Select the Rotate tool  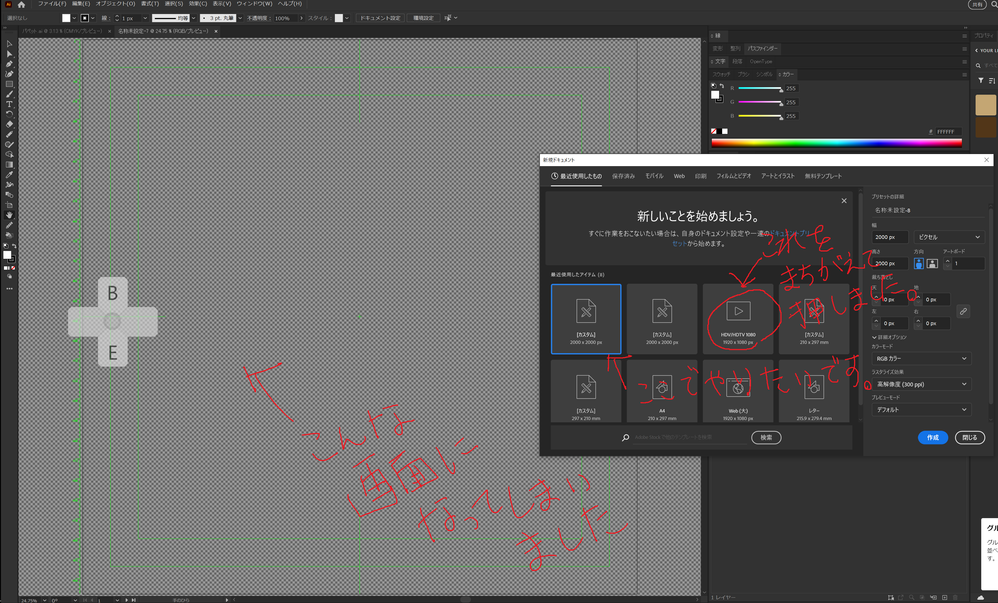8,114
